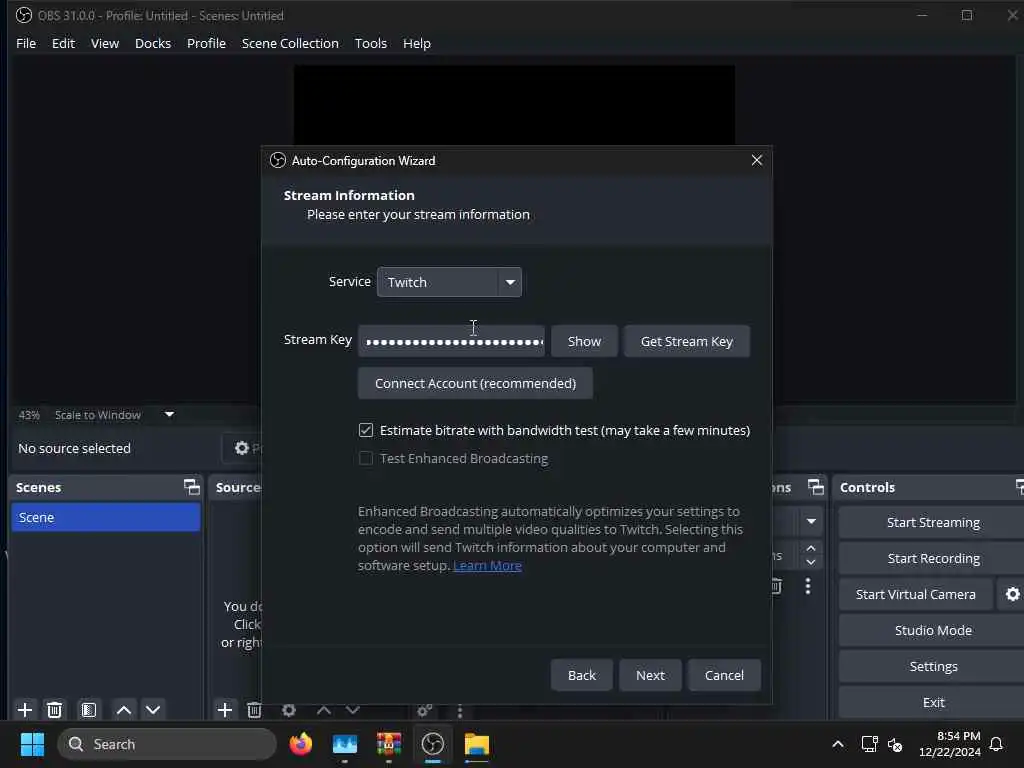Viewport: 1024px width, 768px height.
Task: Move source up arrow icon
Action: point(323,710)
